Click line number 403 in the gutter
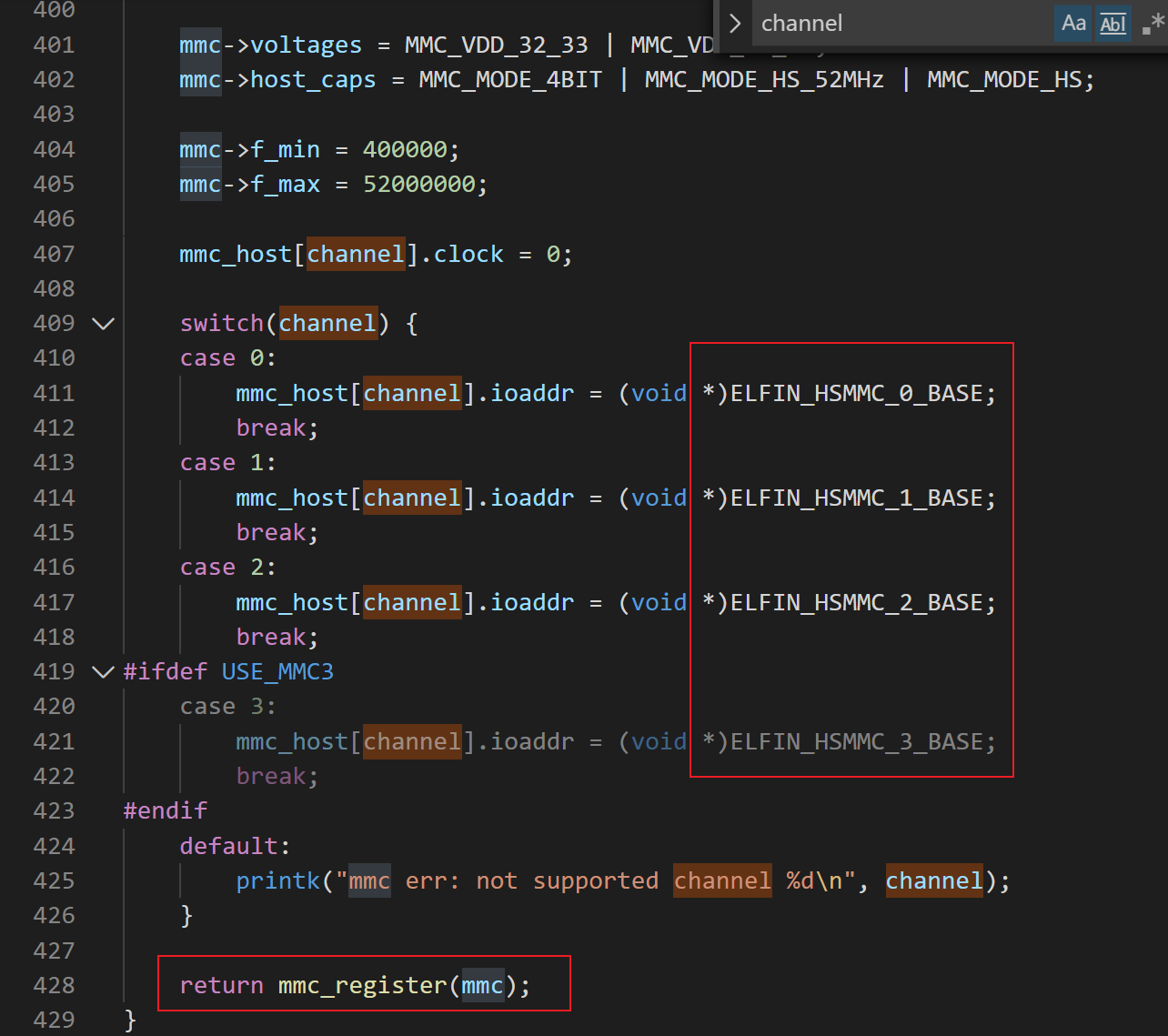 [x=54, y=115]
